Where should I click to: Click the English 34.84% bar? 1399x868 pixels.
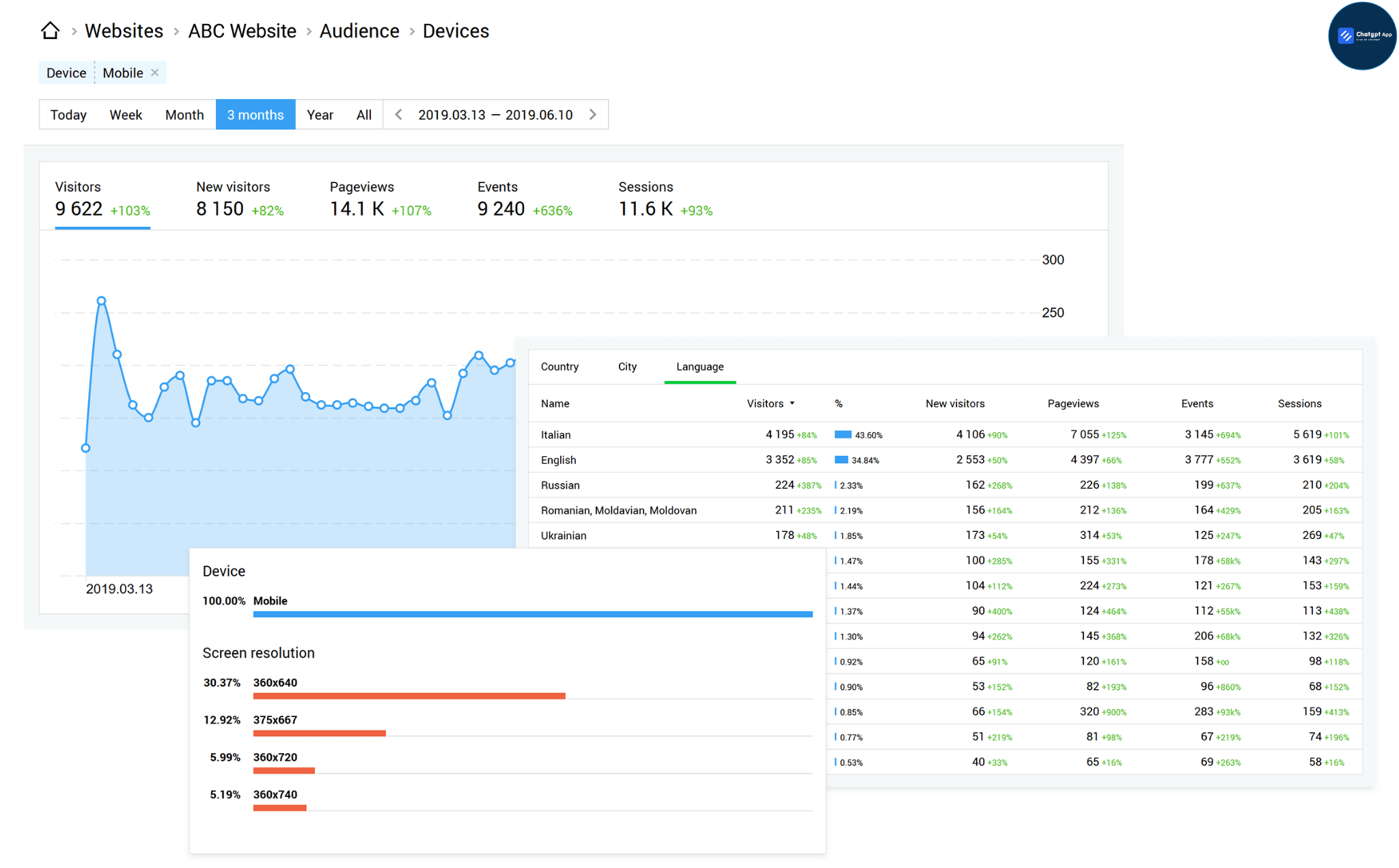point(841,460)
